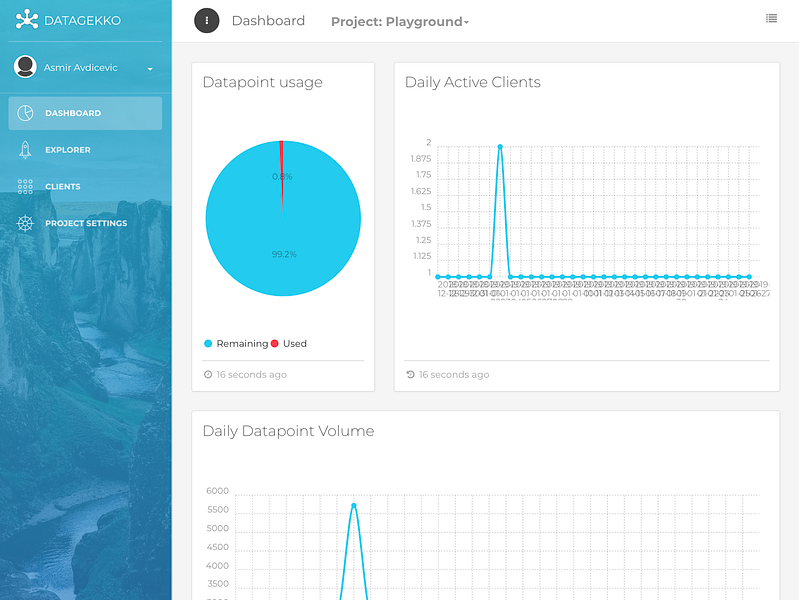
Task: Click the Datagekko logo icon
Action: (x=26, y=20)
